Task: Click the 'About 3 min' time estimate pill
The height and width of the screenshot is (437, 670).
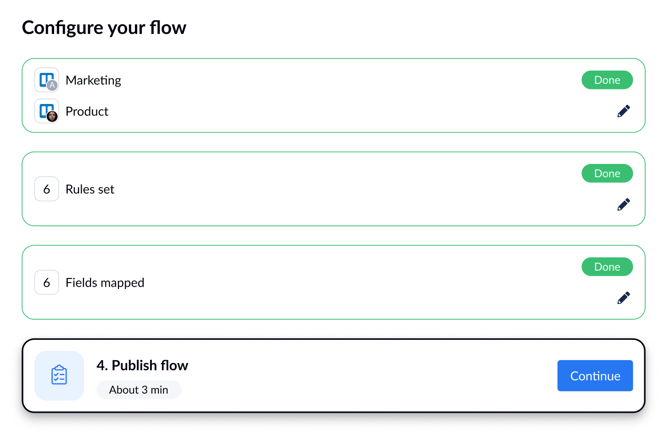Action: [x=139, y=390]
